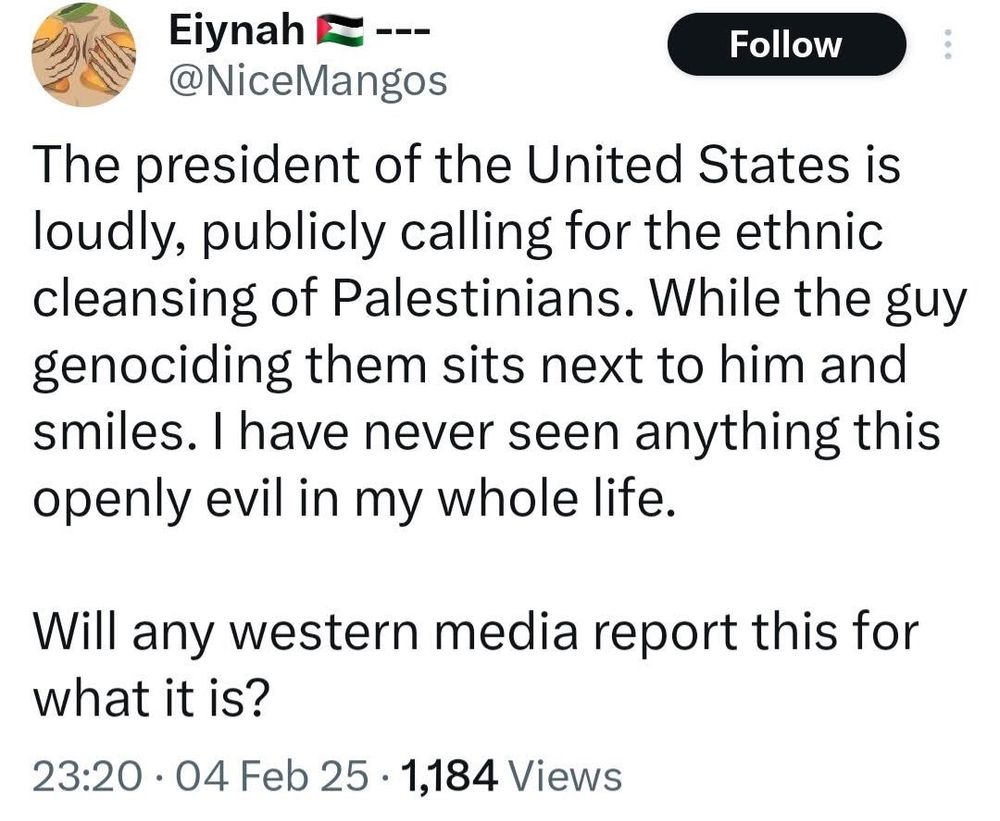
Task: Open the mango hands profile picture
Action: click(84, 54)
